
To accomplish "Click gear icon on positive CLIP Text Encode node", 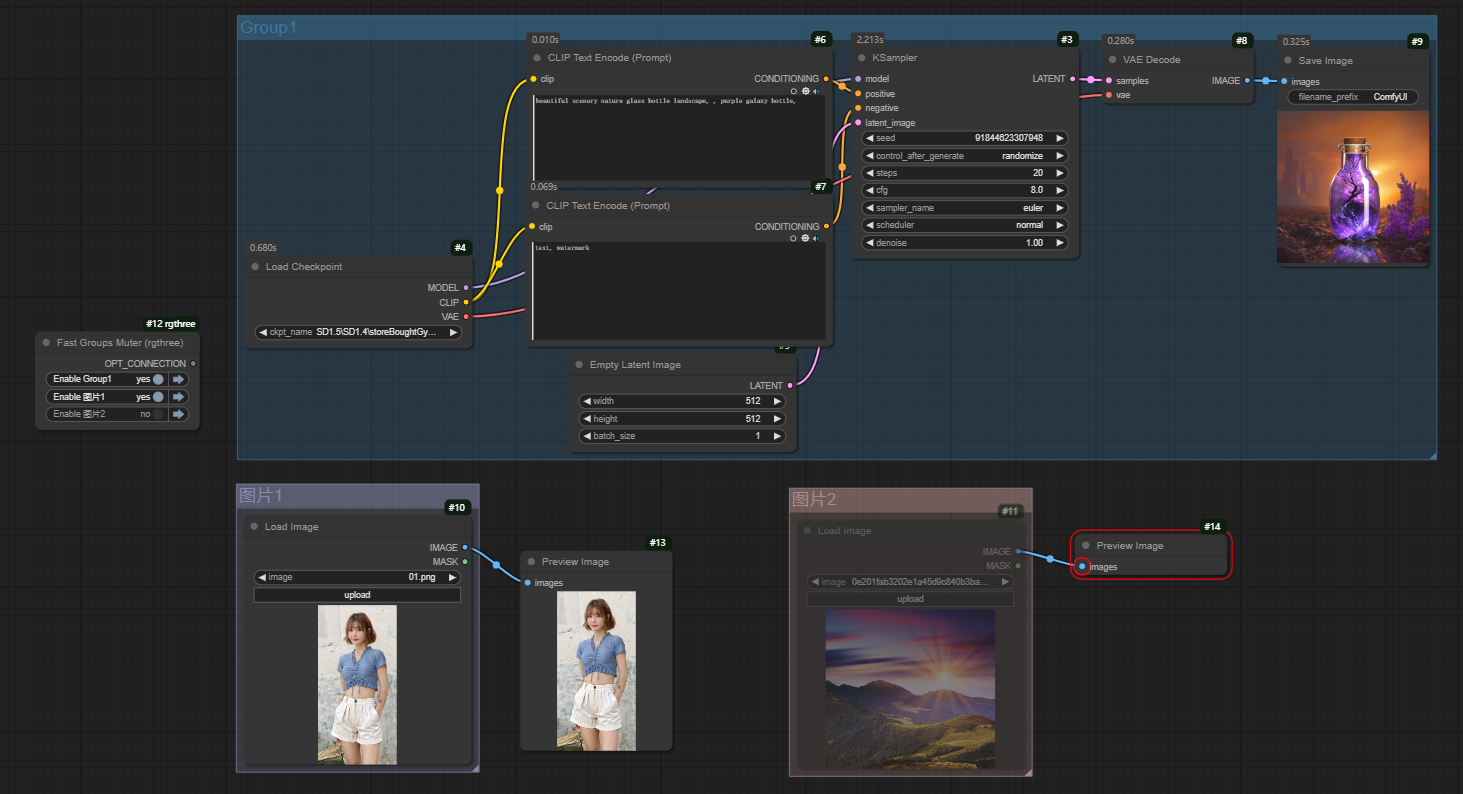I will click(805, 91).
